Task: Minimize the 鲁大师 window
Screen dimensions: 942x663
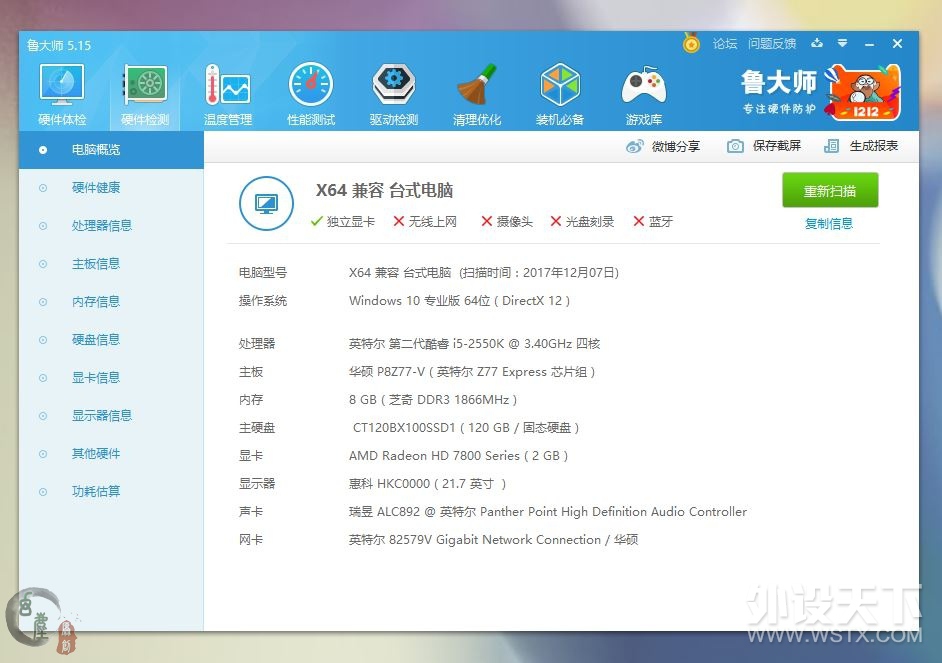Action: click(x=869, y=44)
